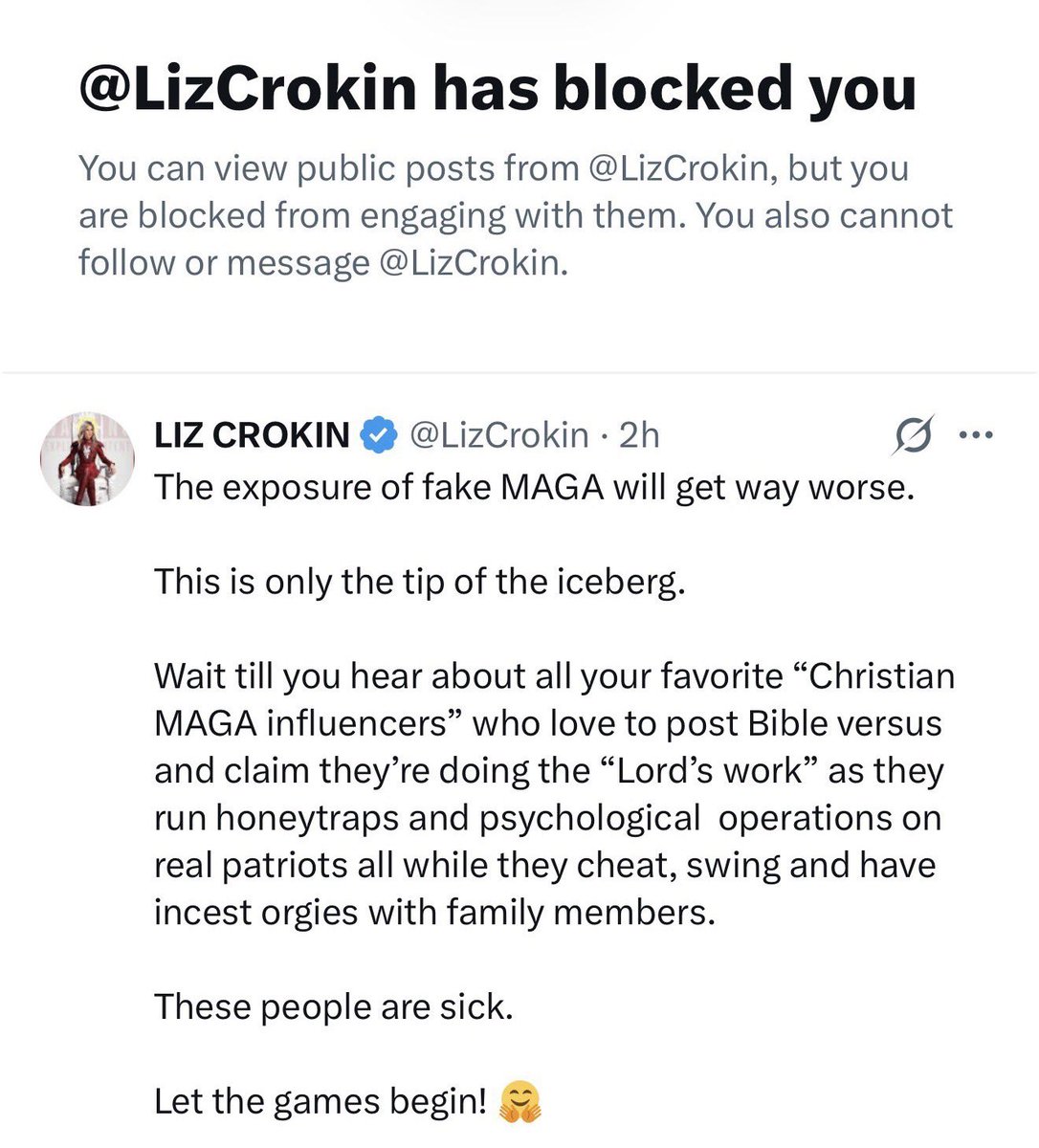The height and width of the screenshot is (1148, 1039).
Task: Click the @LizCrokin handle beside the name
Action: 498,435
